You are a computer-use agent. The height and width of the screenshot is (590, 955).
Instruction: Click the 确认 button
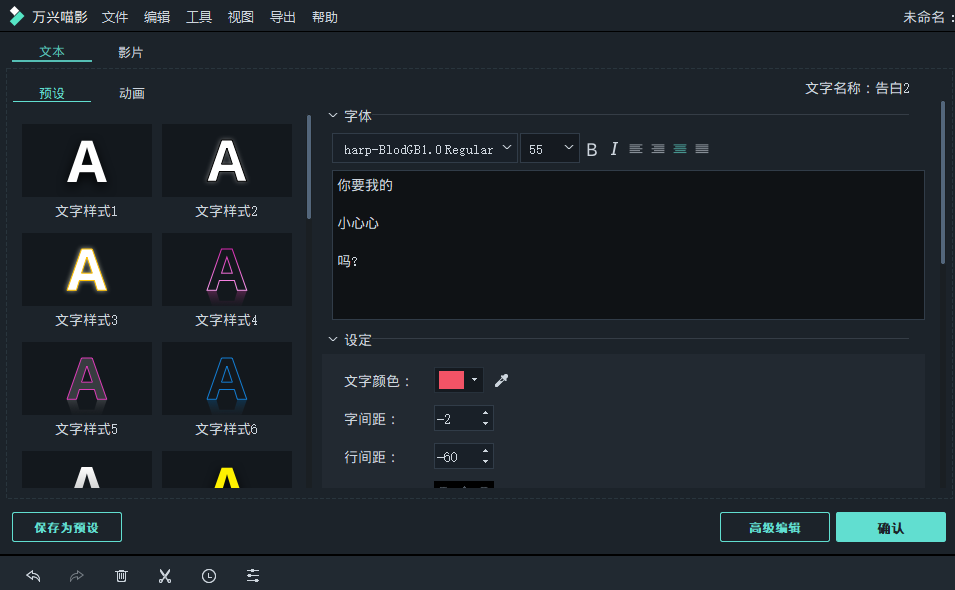point(890,527)
